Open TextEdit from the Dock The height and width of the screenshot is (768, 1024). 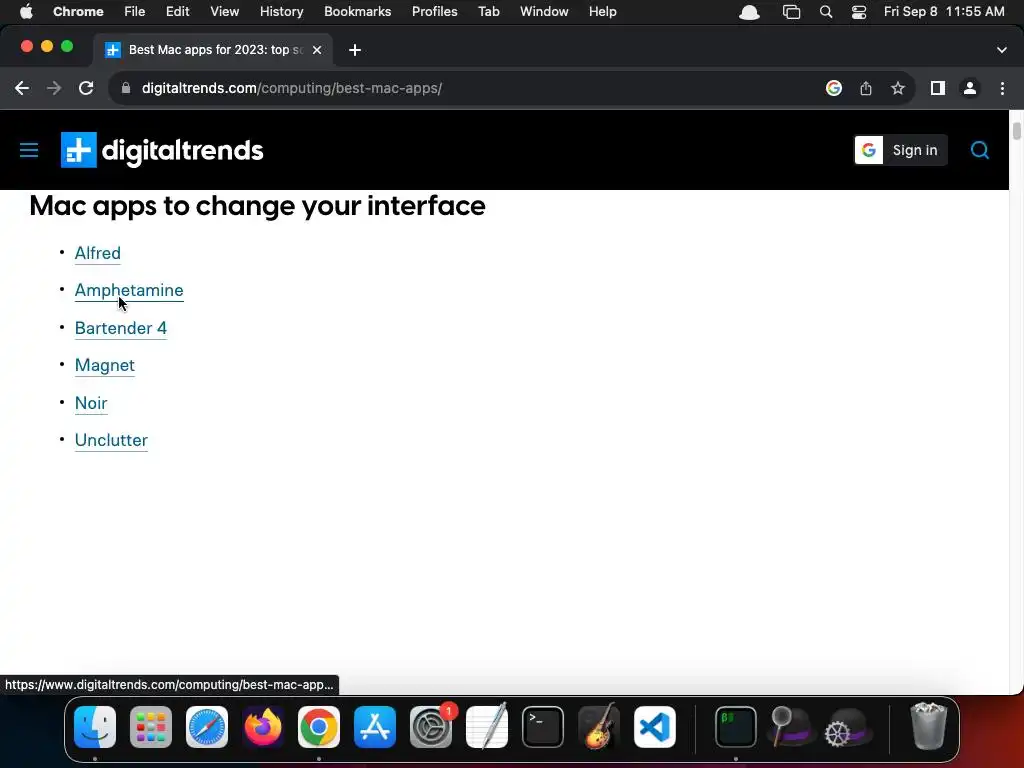click(487, 726)
